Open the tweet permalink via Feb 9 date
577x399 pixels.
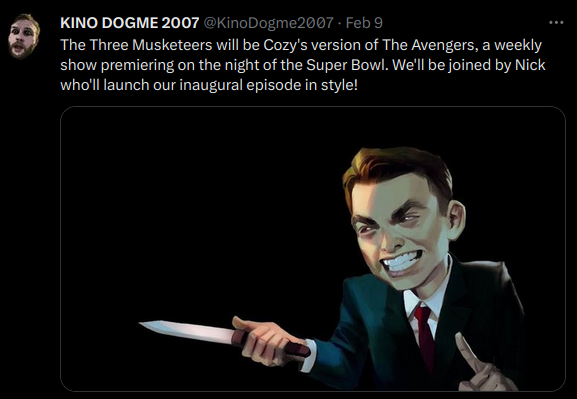pos(364,23)
